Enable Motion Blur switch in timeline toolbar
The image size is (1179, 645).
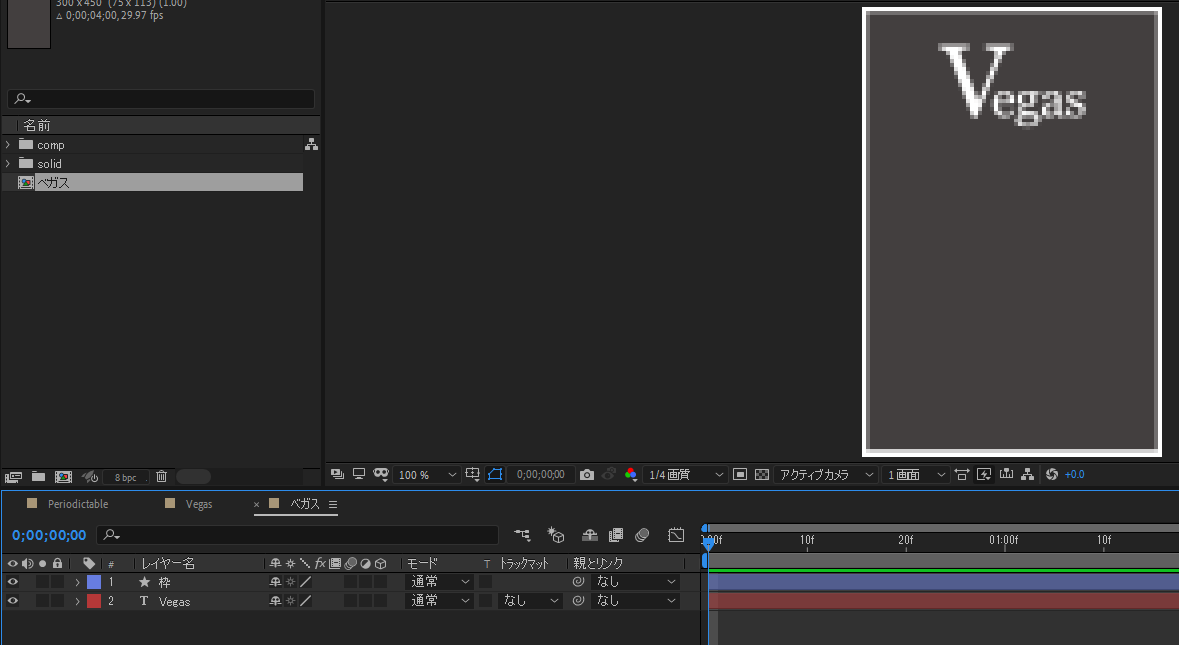pos(642,534)
